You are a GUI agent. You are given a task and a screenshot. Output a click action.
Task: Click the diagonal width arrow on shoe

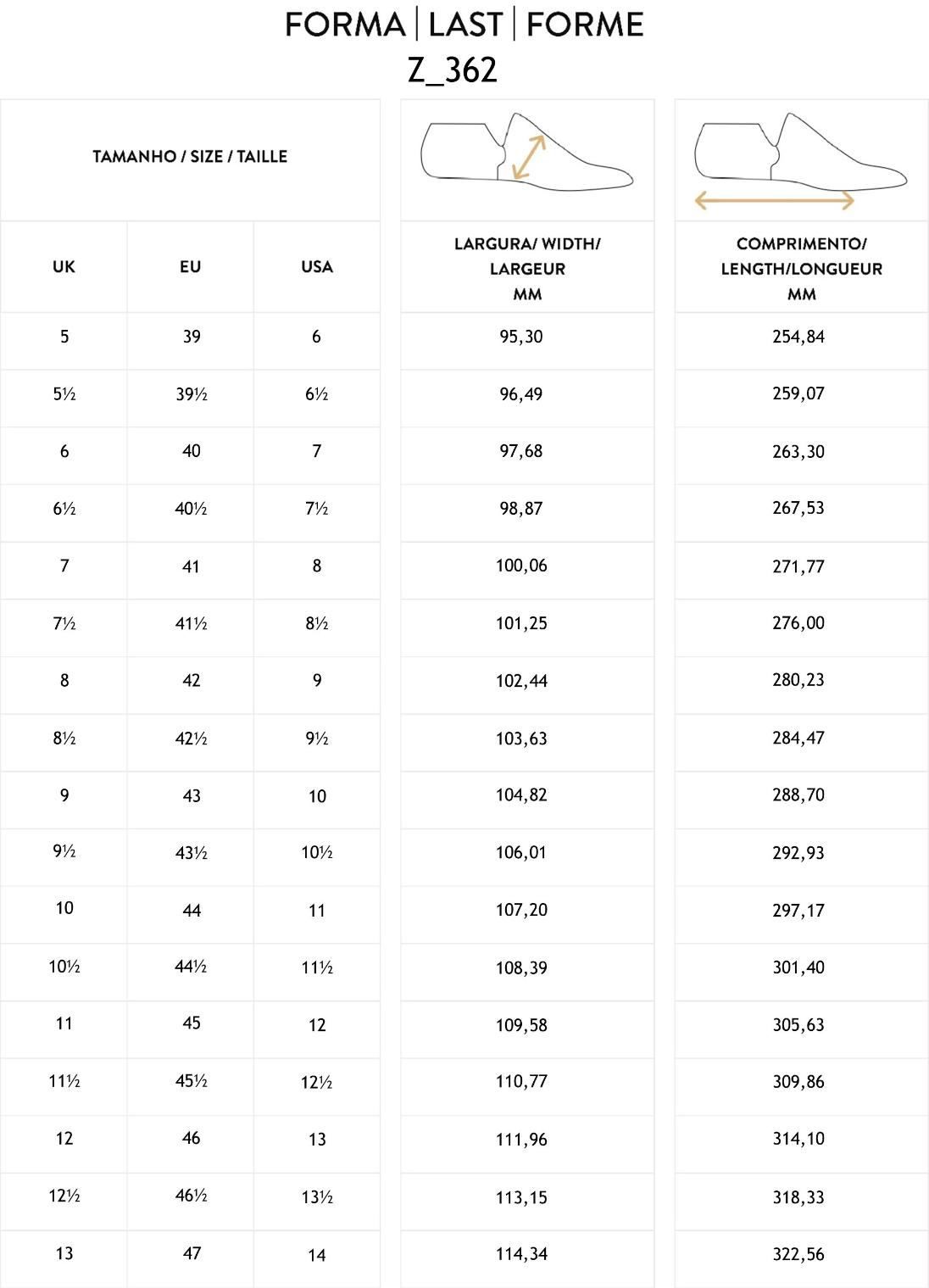(x=529, y=157)
